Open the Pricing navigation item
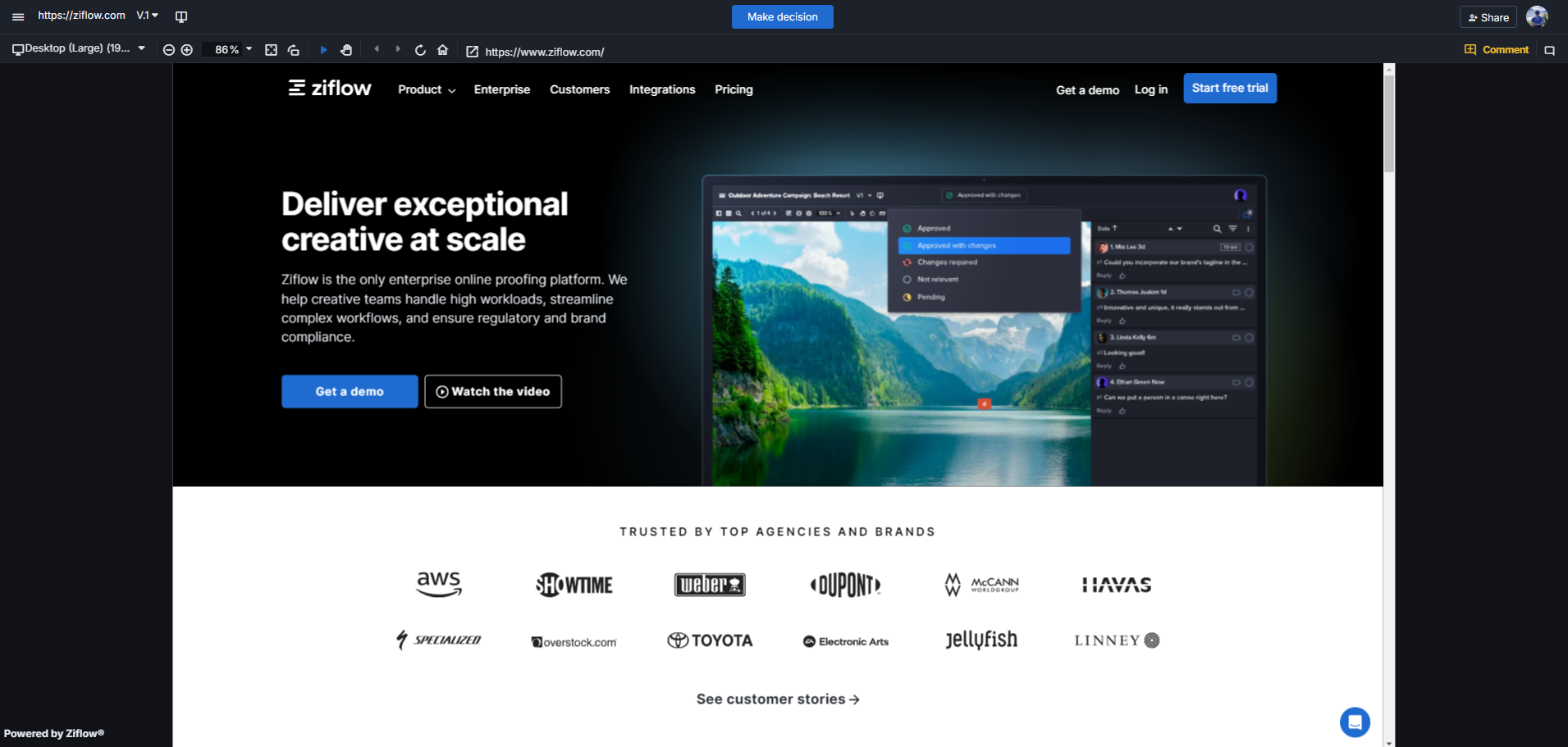This screenshot has height=747, width=1568. pos(734,89)
